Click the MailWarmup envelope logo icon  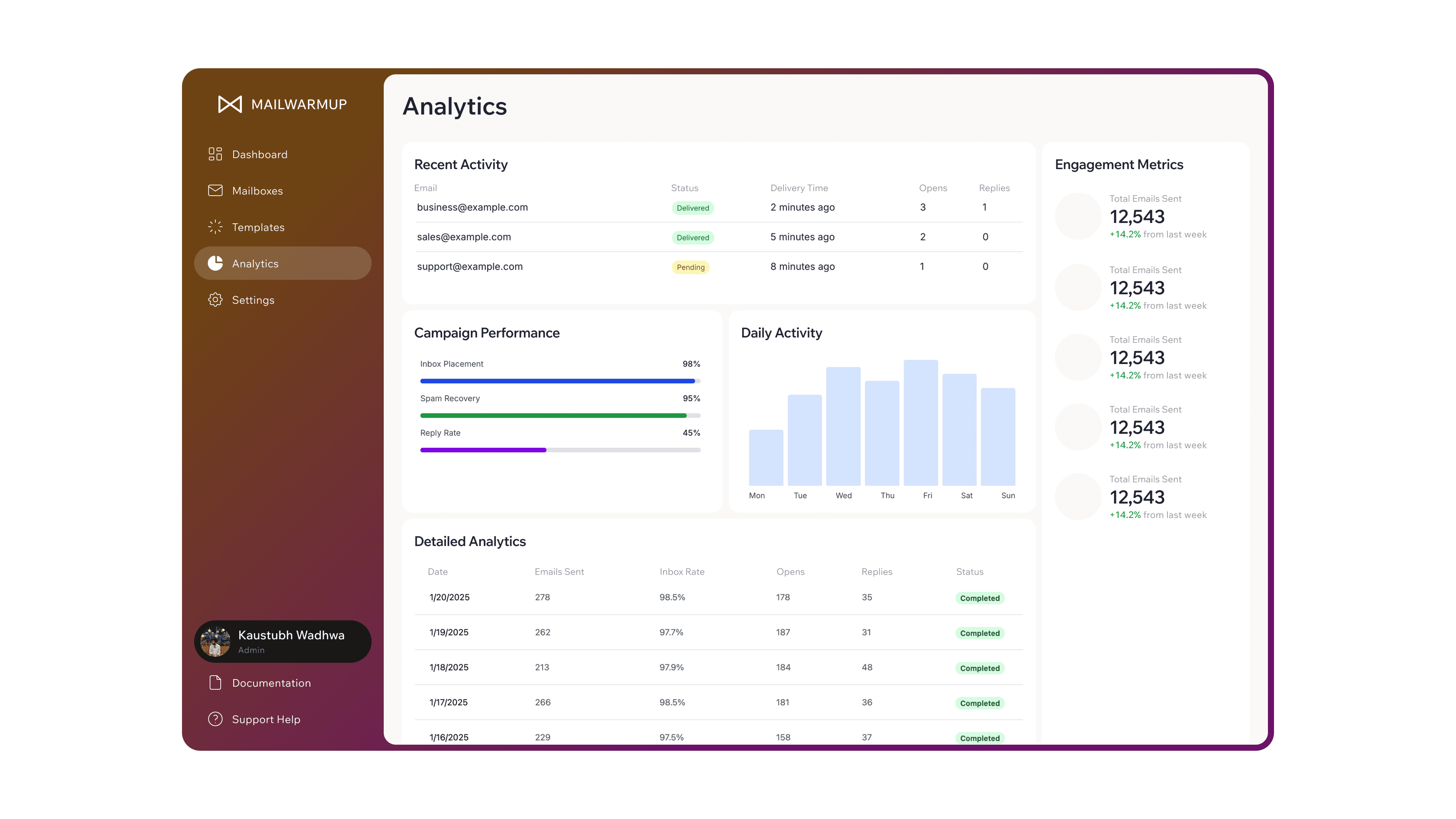coord(230,104)
